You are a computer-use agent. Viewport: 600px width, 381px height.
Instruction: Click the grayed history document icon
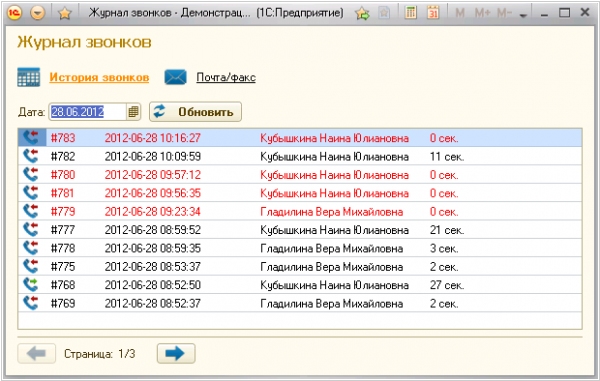384,13
